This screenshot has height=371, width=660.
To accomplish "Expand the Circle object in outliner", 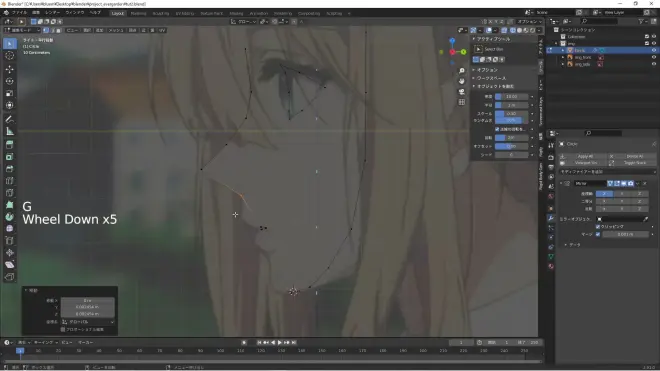I will click(563, 50).
